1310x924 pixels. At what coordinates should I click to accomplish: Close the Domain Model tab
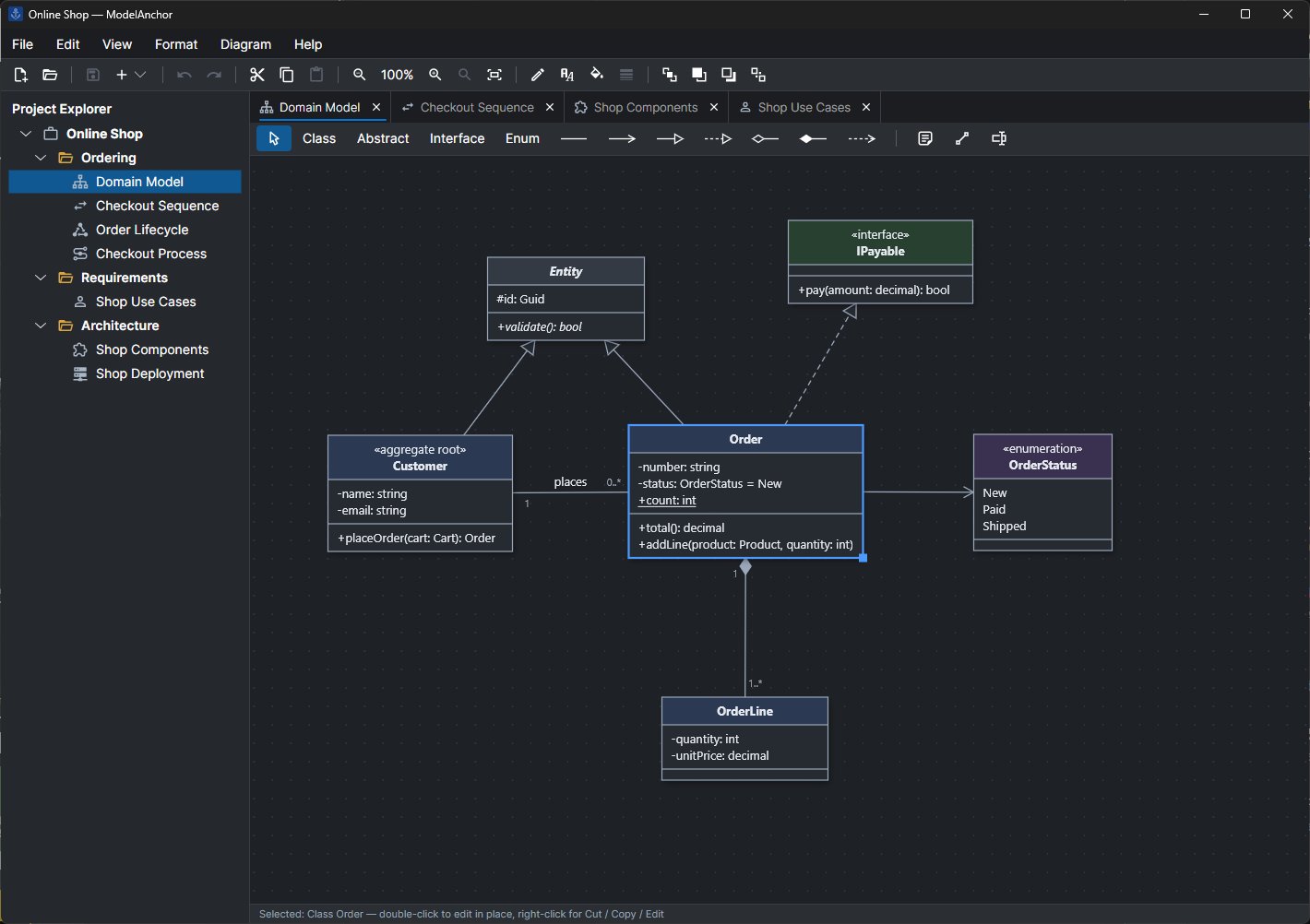(376, 108)
